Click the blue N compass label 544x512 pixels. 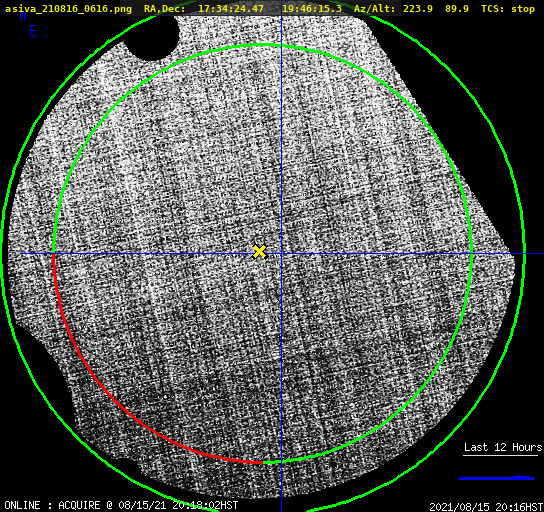tap(23, 16)
